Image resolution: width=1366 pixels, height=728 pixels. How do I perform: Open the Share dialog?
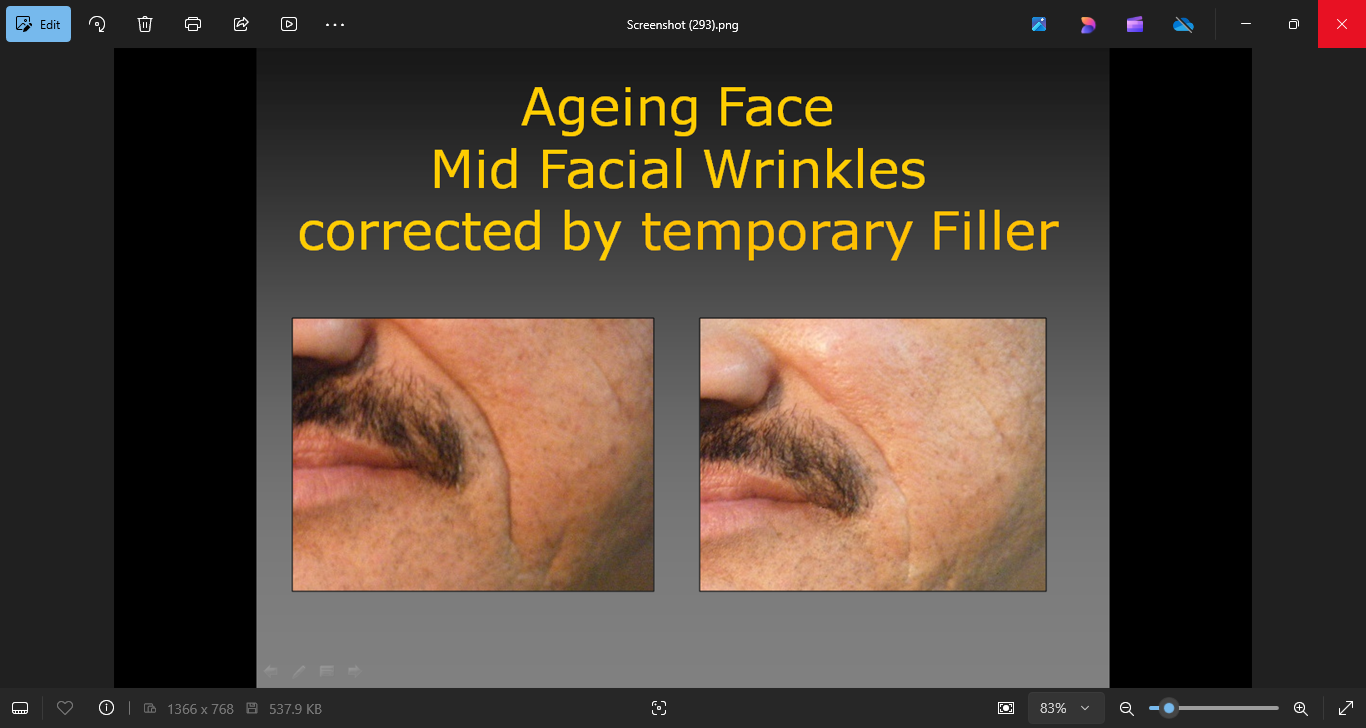point(241,24)
